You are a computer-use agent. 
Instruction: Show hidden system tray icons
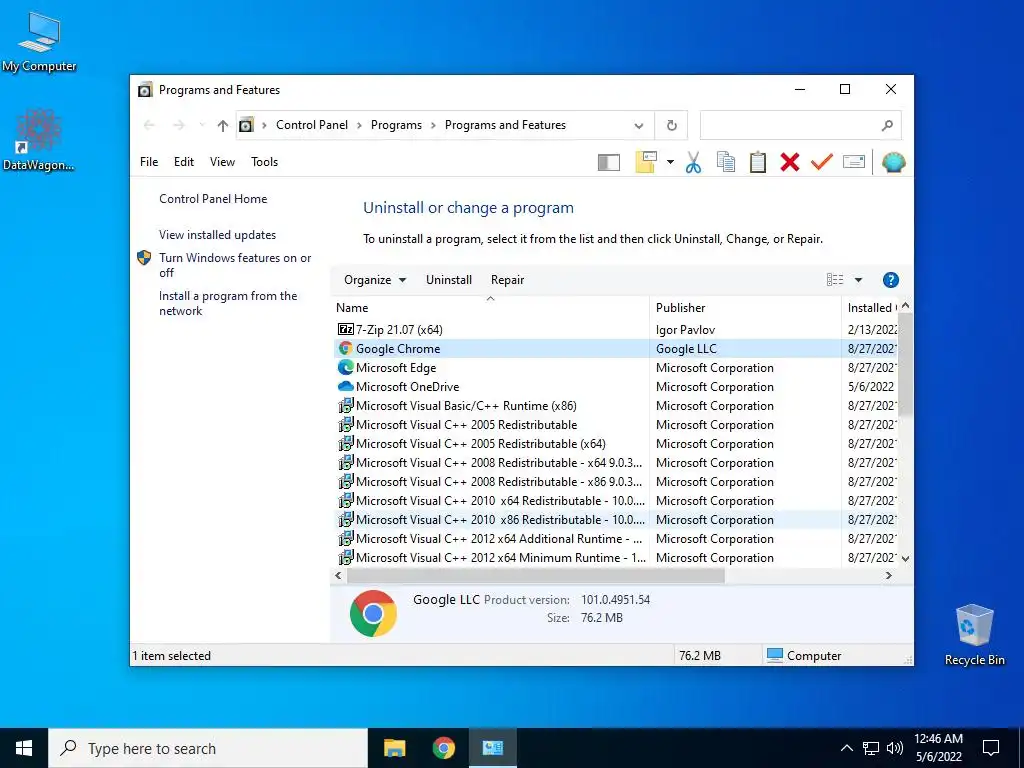[x=846, y=748]
